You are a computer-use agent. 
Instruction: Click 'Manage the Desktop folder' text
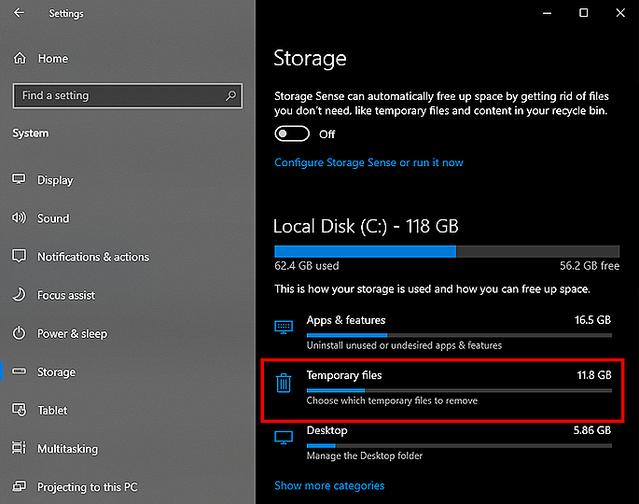coord(364,456)
